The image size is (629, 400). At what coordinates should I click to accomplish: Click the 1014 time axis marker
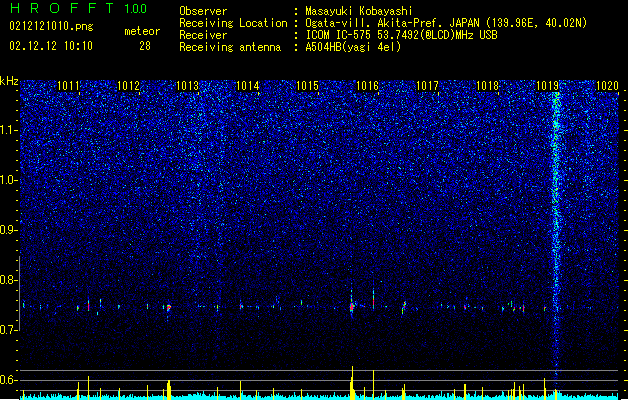click(248, 86)
